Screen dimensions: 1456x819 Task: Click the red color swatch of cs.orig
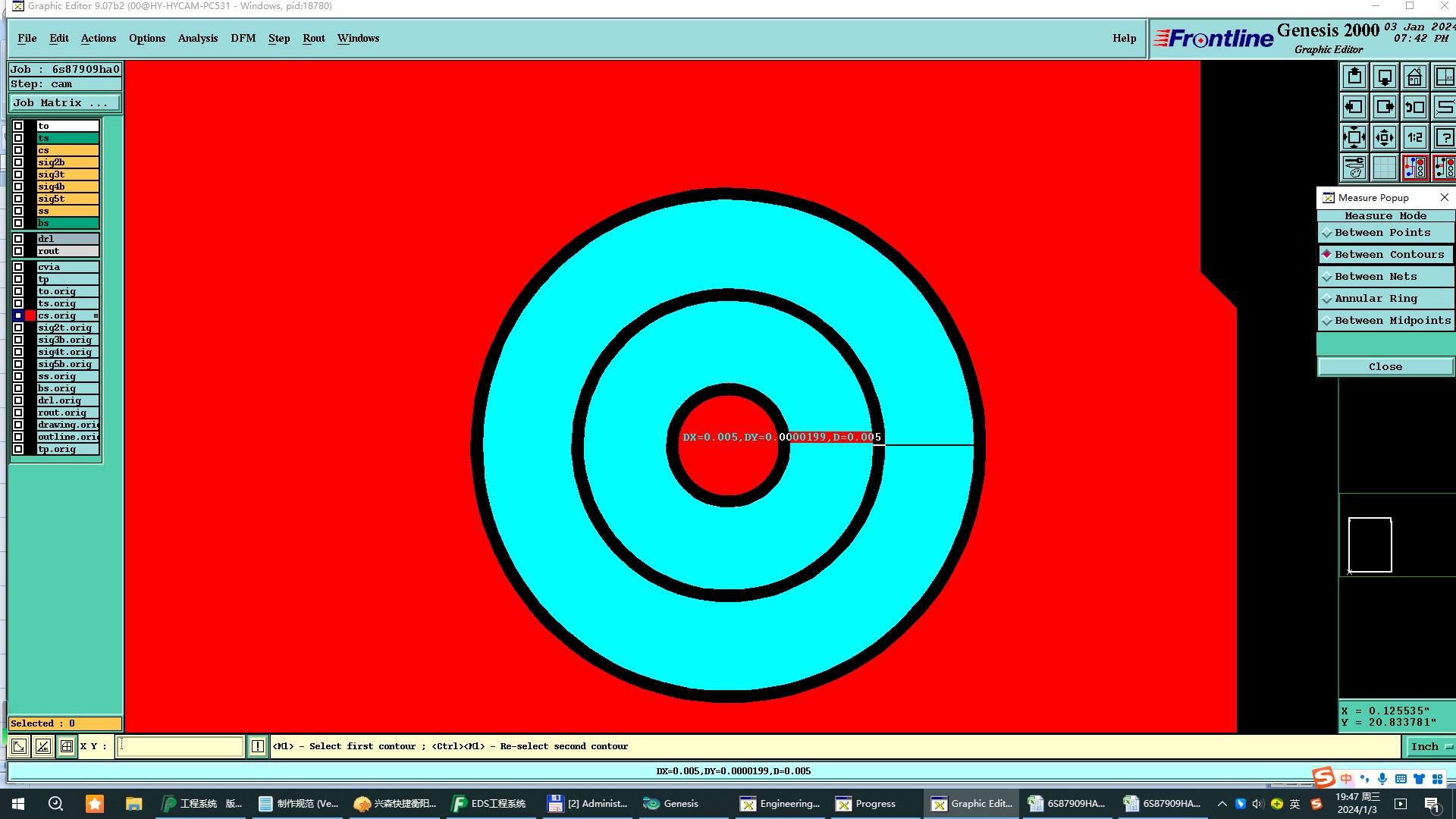(30, 315)
